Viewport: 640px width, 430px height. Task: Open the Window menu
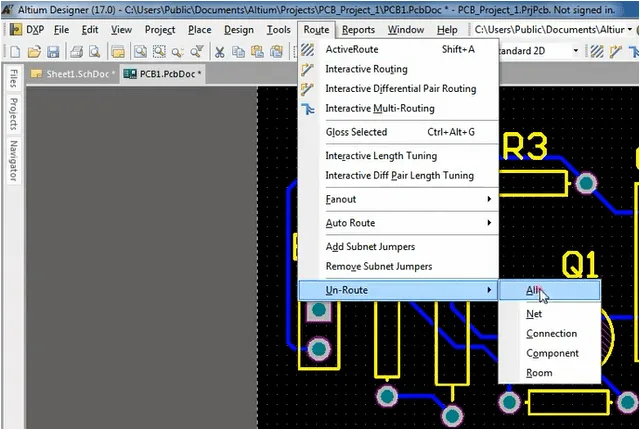406,30
